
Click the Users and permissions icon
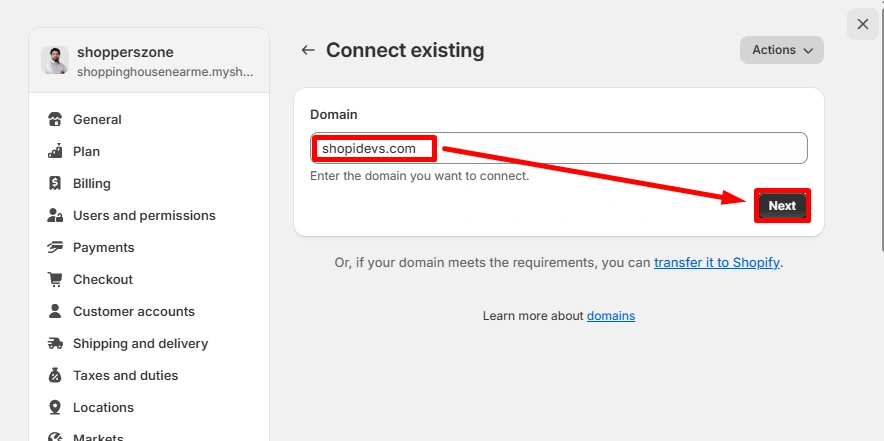(x=55, y=215)
